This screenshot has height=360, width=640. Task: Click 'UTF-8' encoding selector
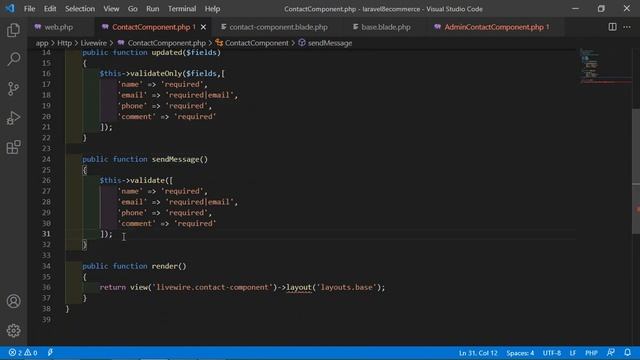(551, 353)
